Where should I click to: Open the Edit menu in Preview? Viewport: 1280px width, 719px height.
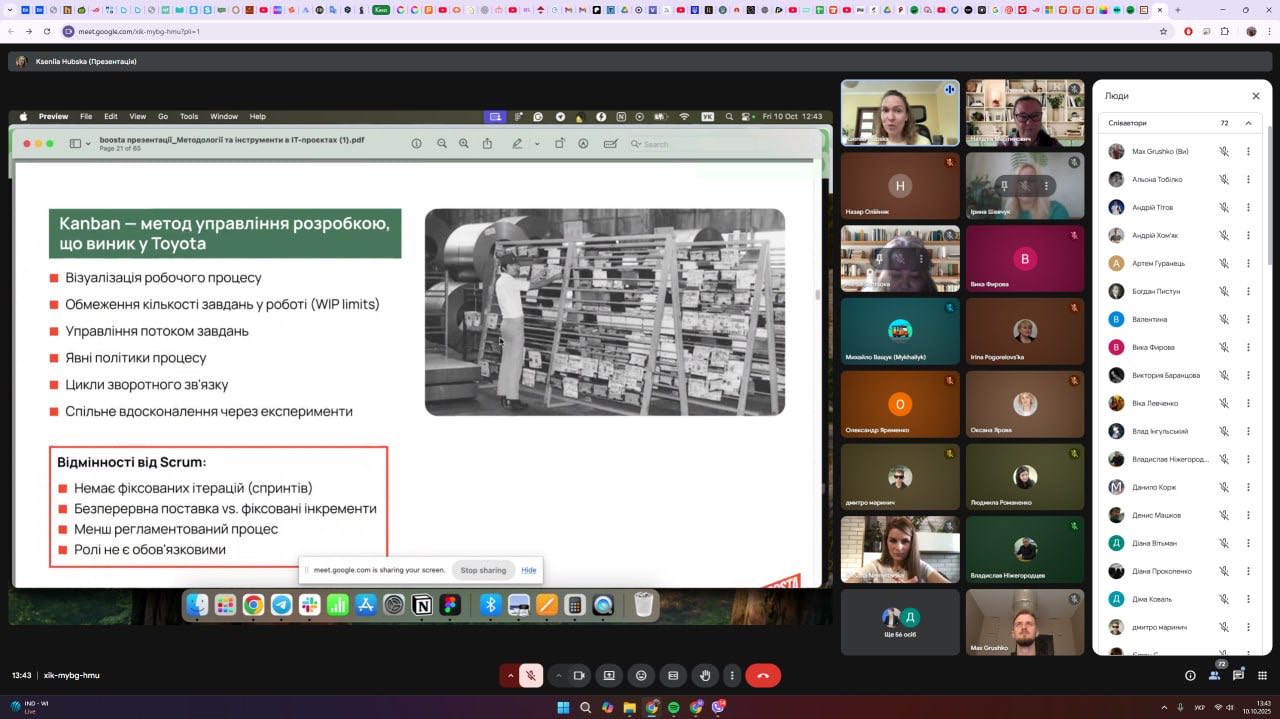111,116
